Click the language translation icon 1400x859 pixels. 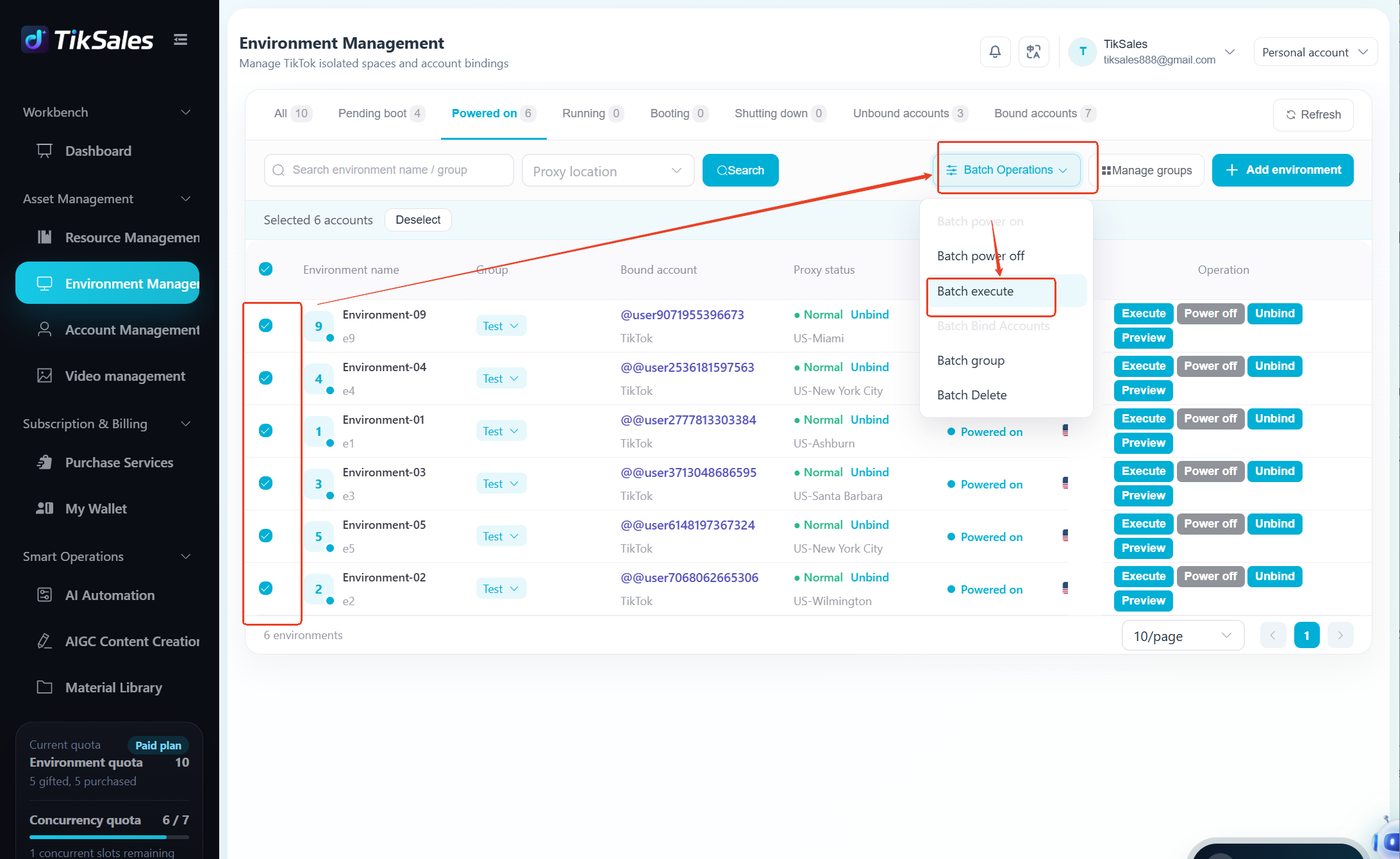pos(1033,52)
